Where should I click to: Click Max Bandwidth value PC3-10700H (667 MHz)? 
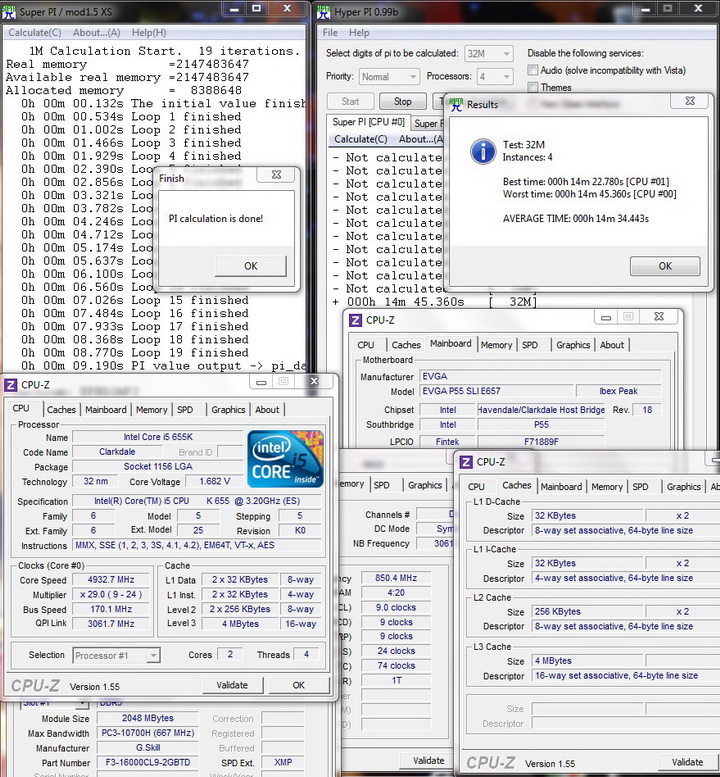[147, 733]
